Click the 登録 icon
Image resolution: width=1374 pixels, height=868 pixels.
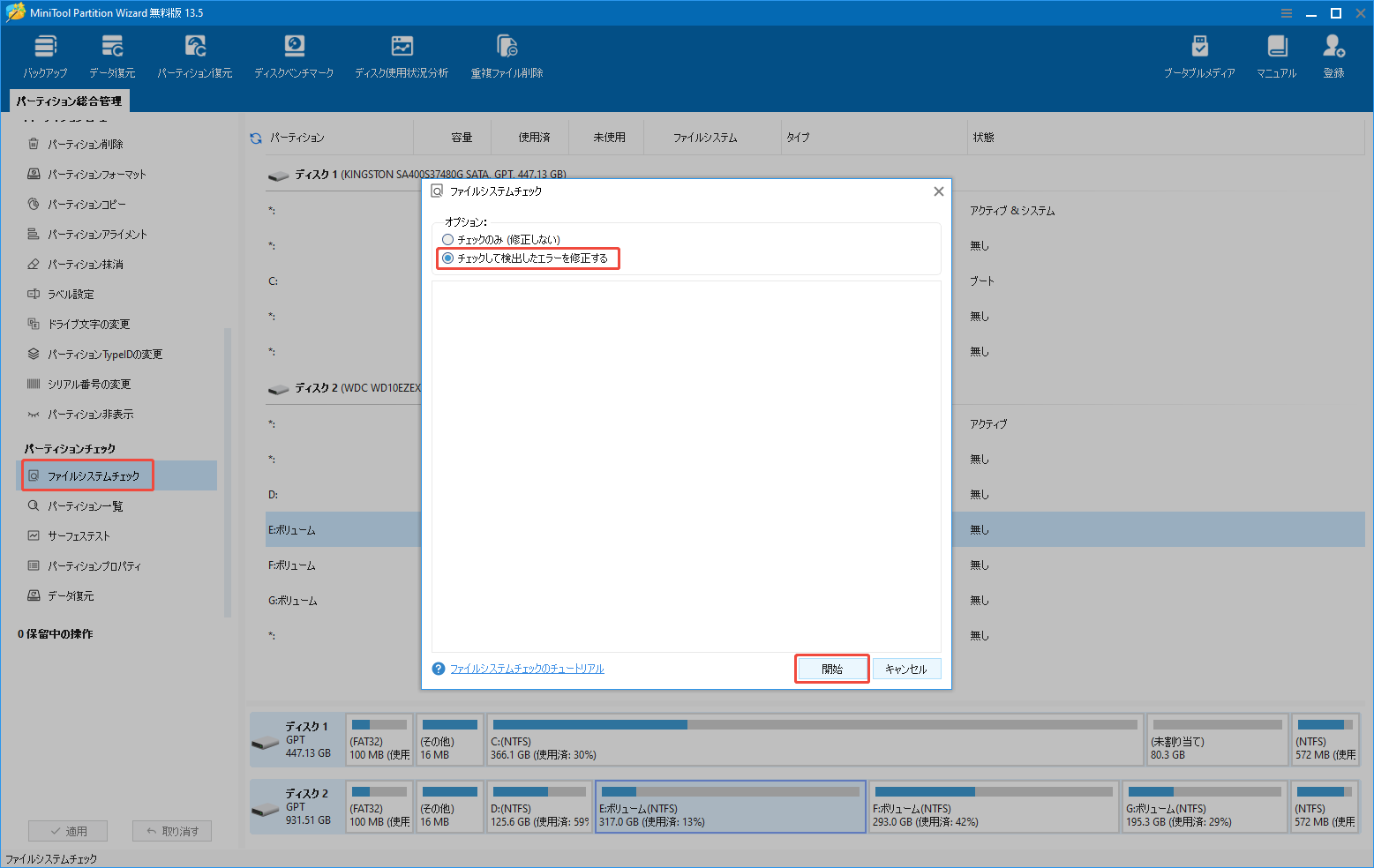[x=1333, y=55]
